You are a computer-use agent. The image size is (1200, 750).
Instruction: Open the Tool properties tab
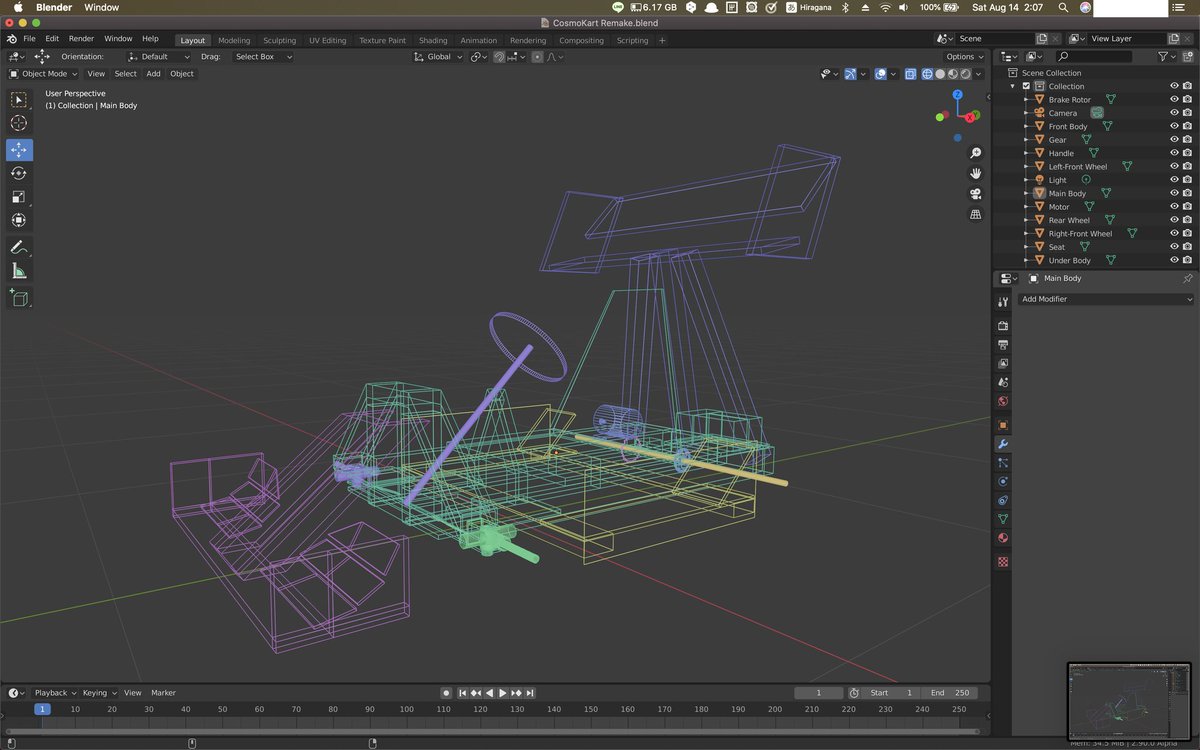click(1003, 302)
